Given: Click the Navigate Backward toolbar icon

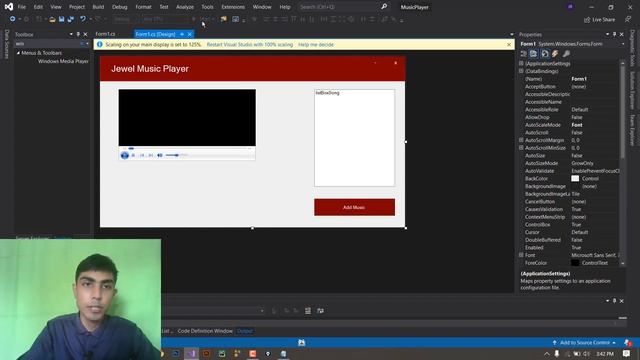Looking at the screenshot, I should pos(13,19).
